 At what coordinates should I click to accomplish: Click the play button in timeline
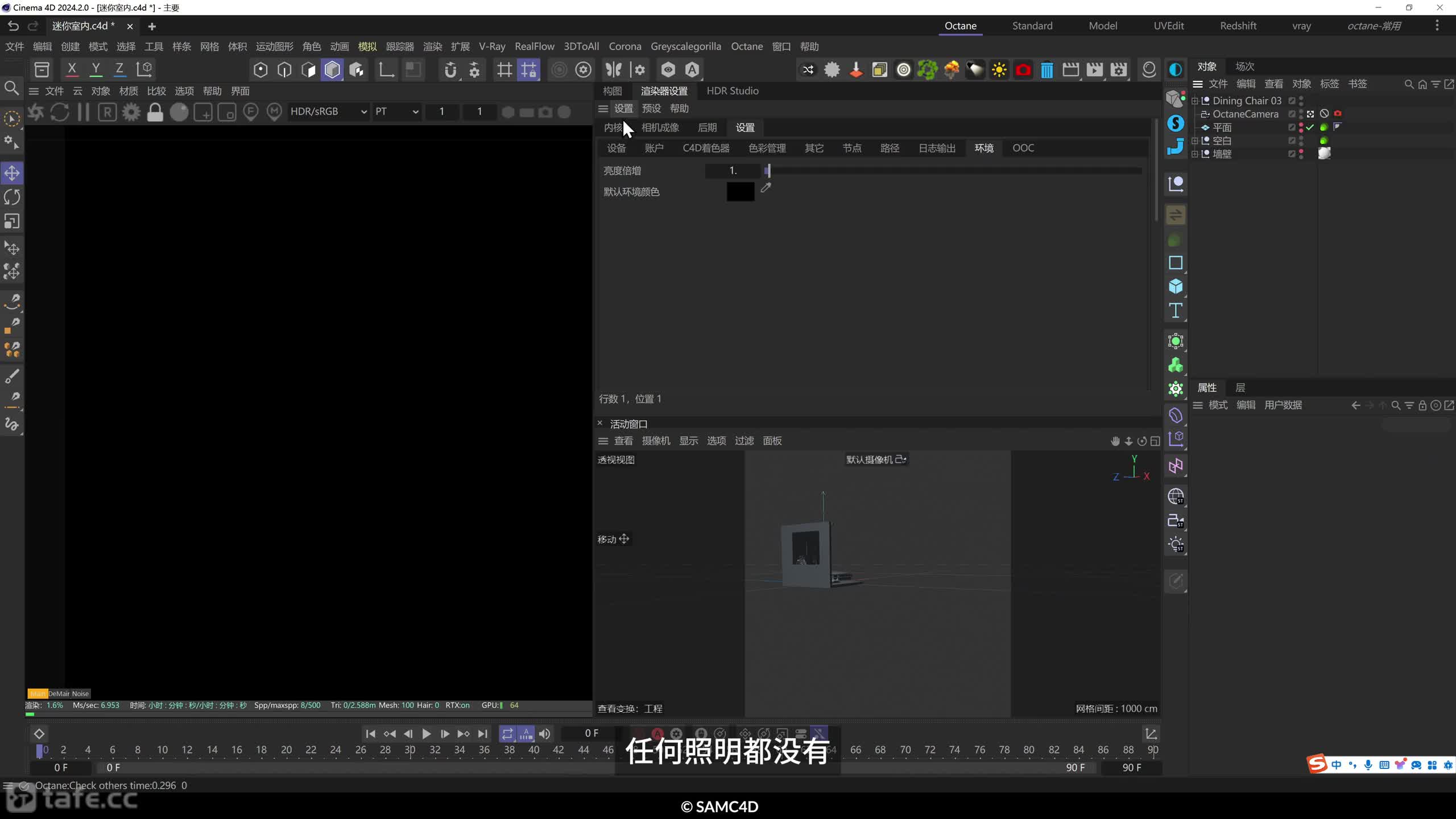pyautogui.click(x=426, y=734)
